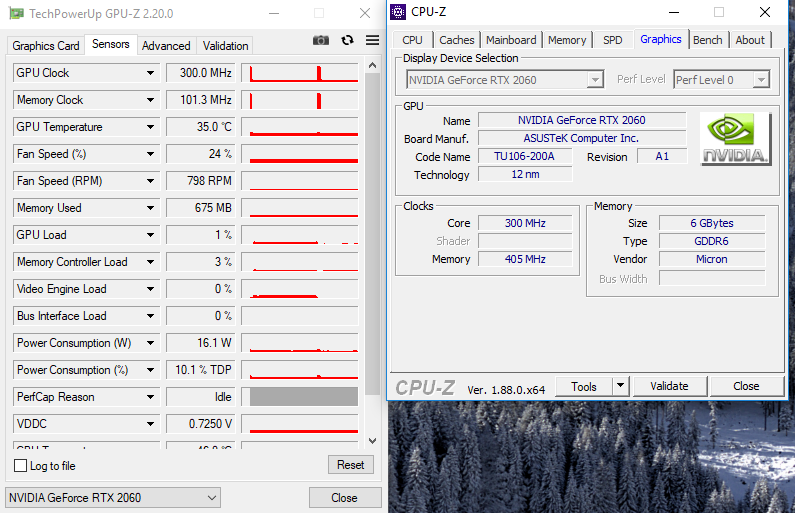The width and height of the screenshot is (795, 513).
Task: Open the Power Consumption (%) dropdown
Action: [150, 370]
